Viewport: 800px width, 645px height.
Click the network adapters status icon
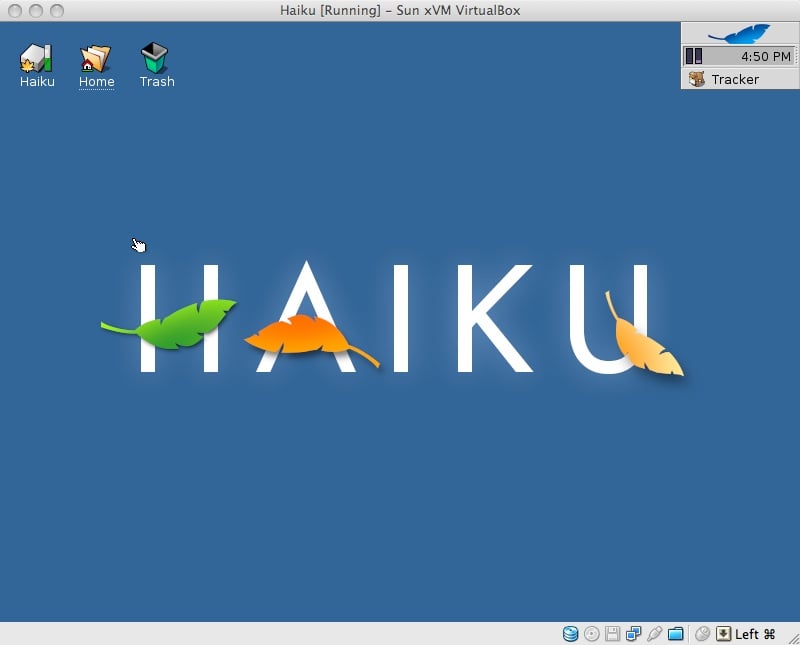[633, 634]
